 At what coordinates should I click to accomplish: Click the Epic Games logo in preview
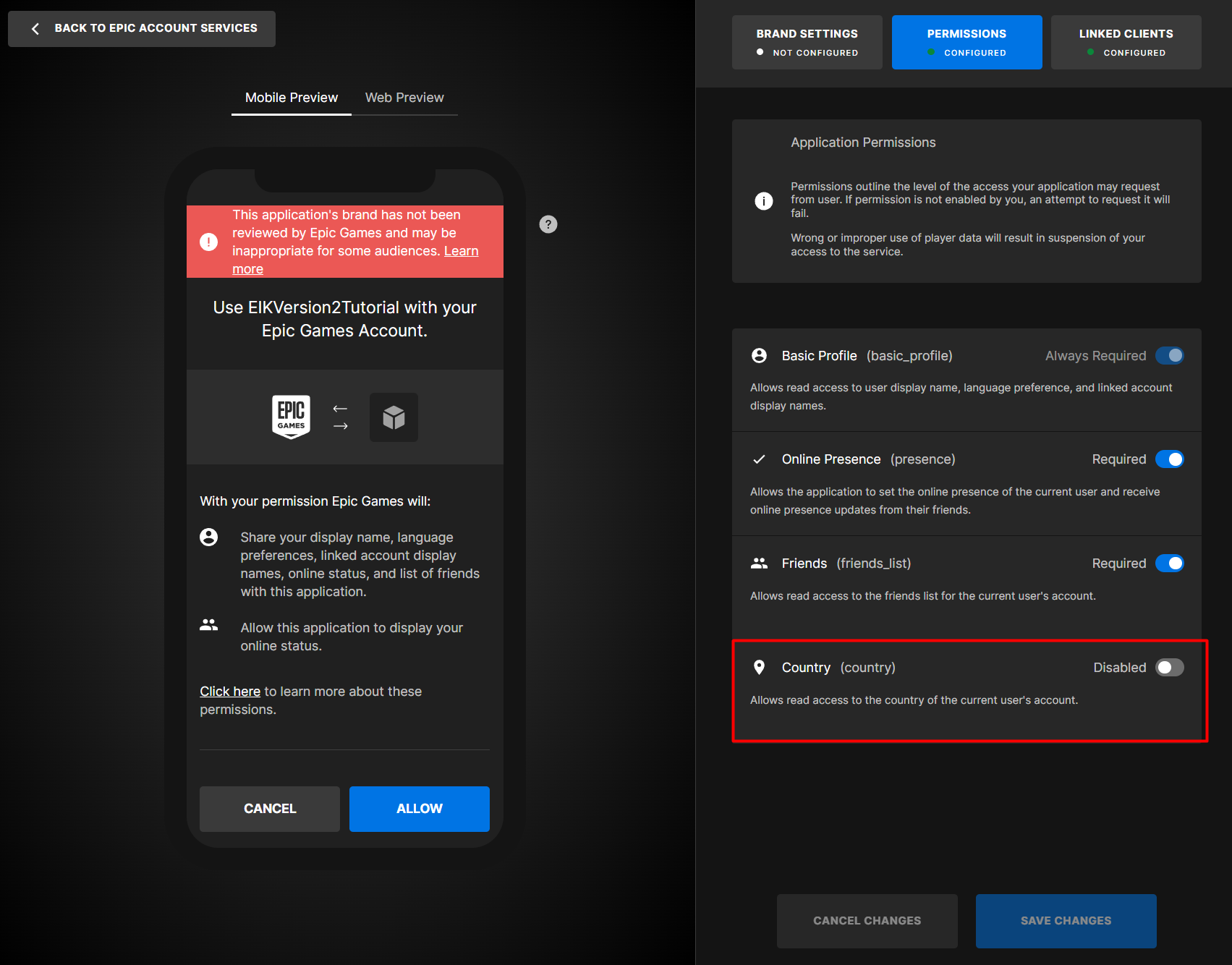[291, 417]
